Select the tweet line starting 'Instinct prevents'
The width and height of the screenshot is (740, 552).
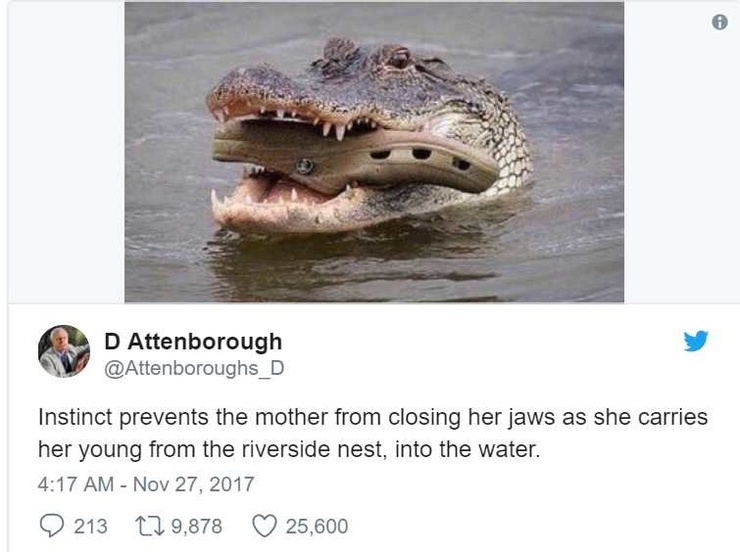pyautogui.click(x=373, y=418)
